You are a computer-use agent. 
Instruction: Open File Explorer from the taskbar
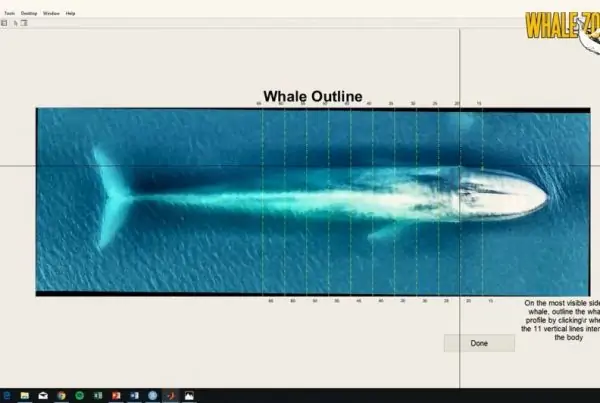click(24, 395)
